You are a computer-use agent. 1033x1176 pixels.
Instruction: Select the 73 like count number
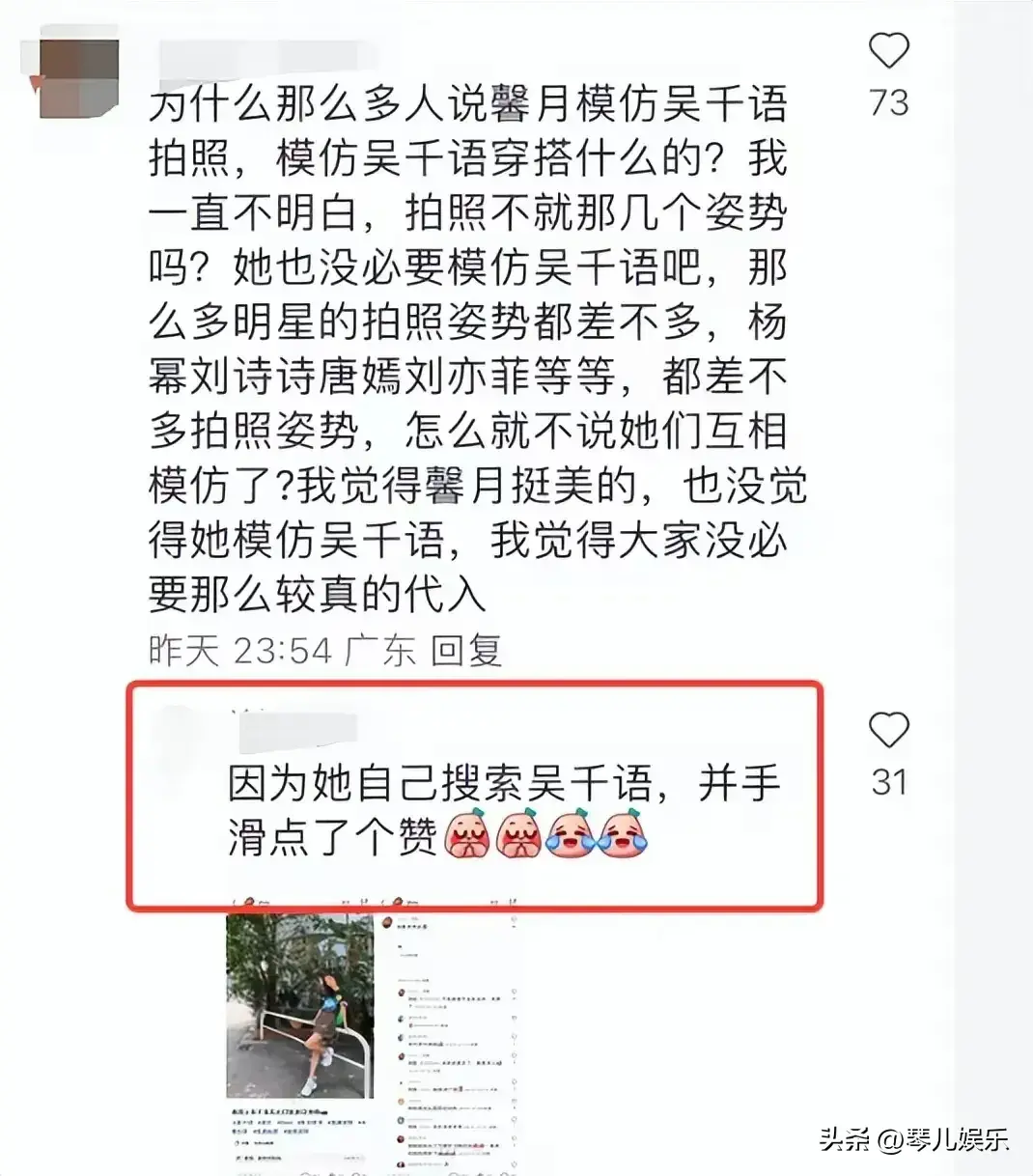click(x=888, y=101)
